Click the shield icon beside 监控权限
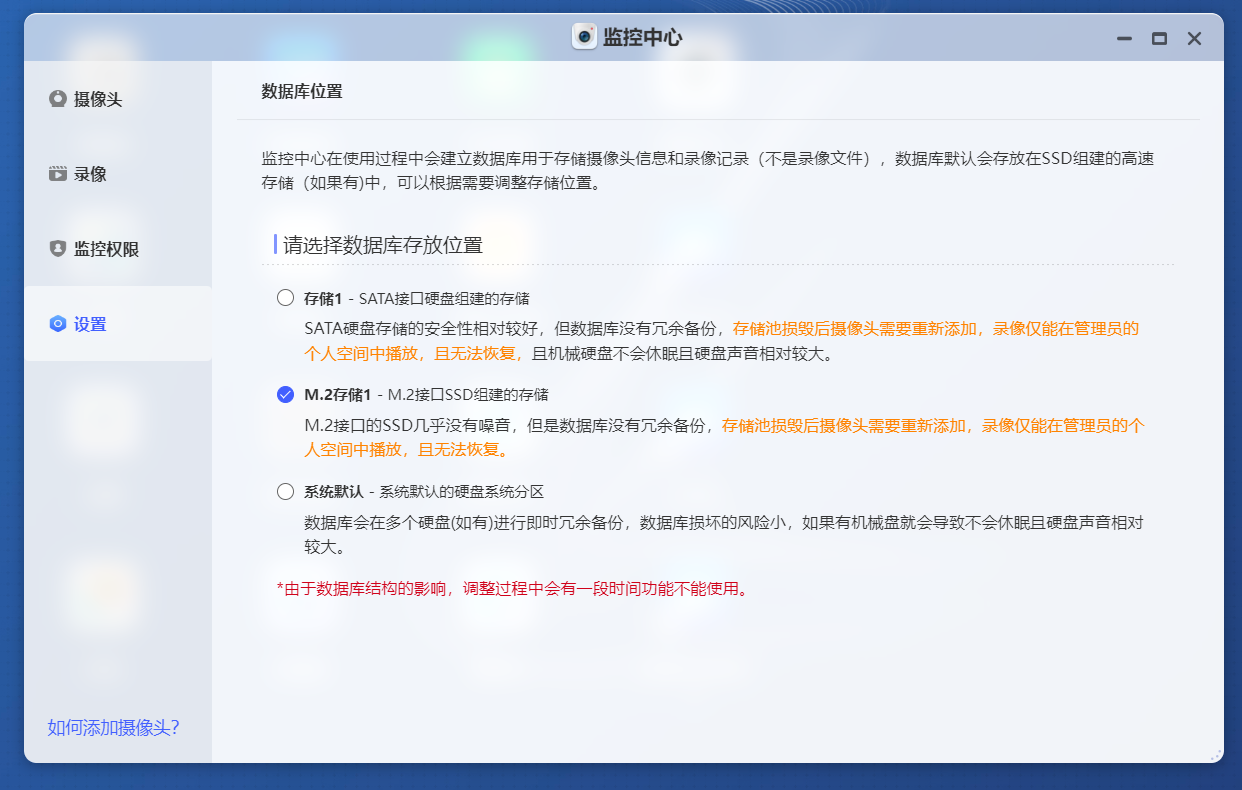 (58, 249)
